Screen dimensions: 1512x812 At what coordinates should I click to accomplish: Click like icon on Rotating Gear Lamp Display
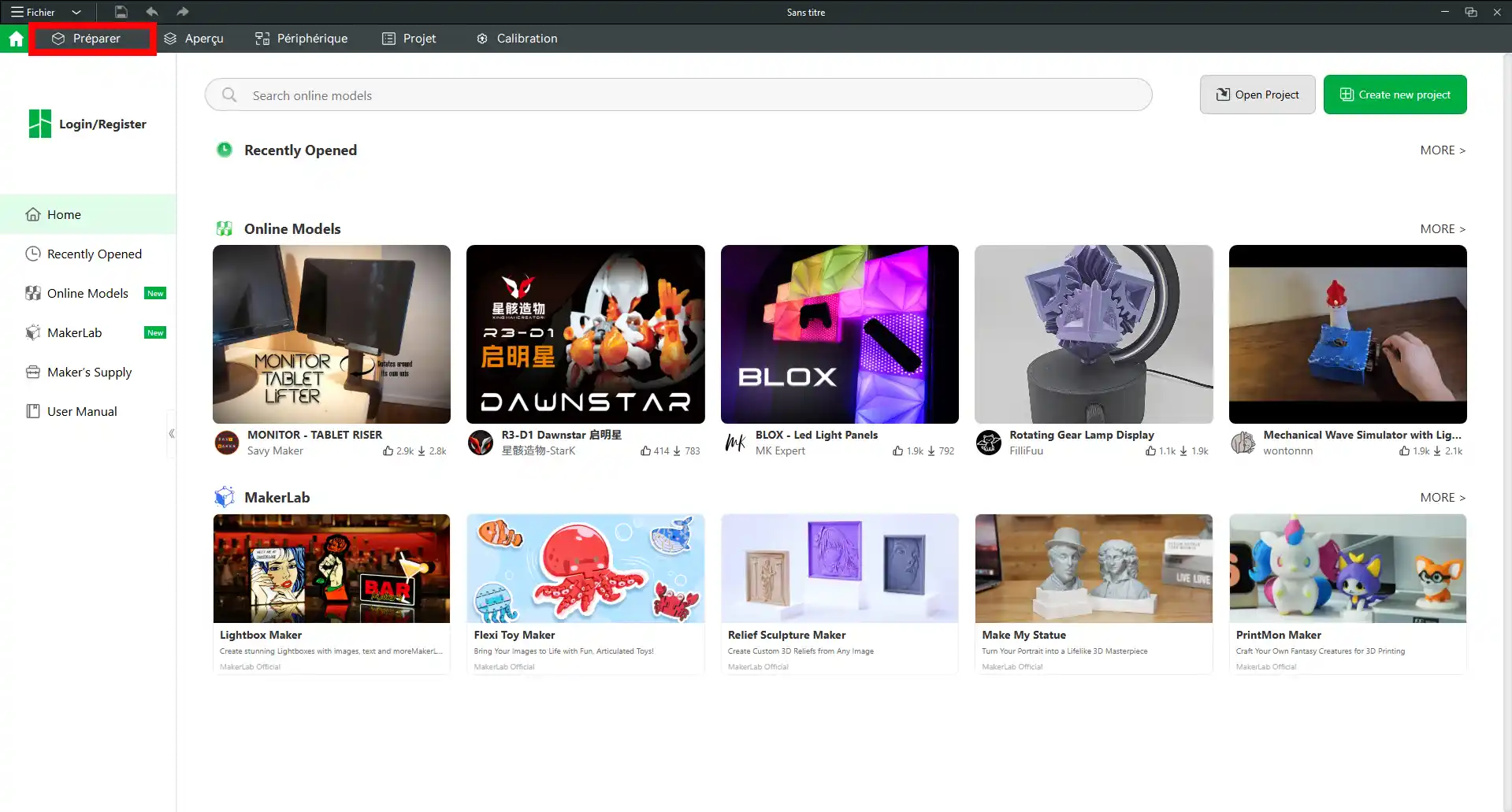click(1150, 451)
